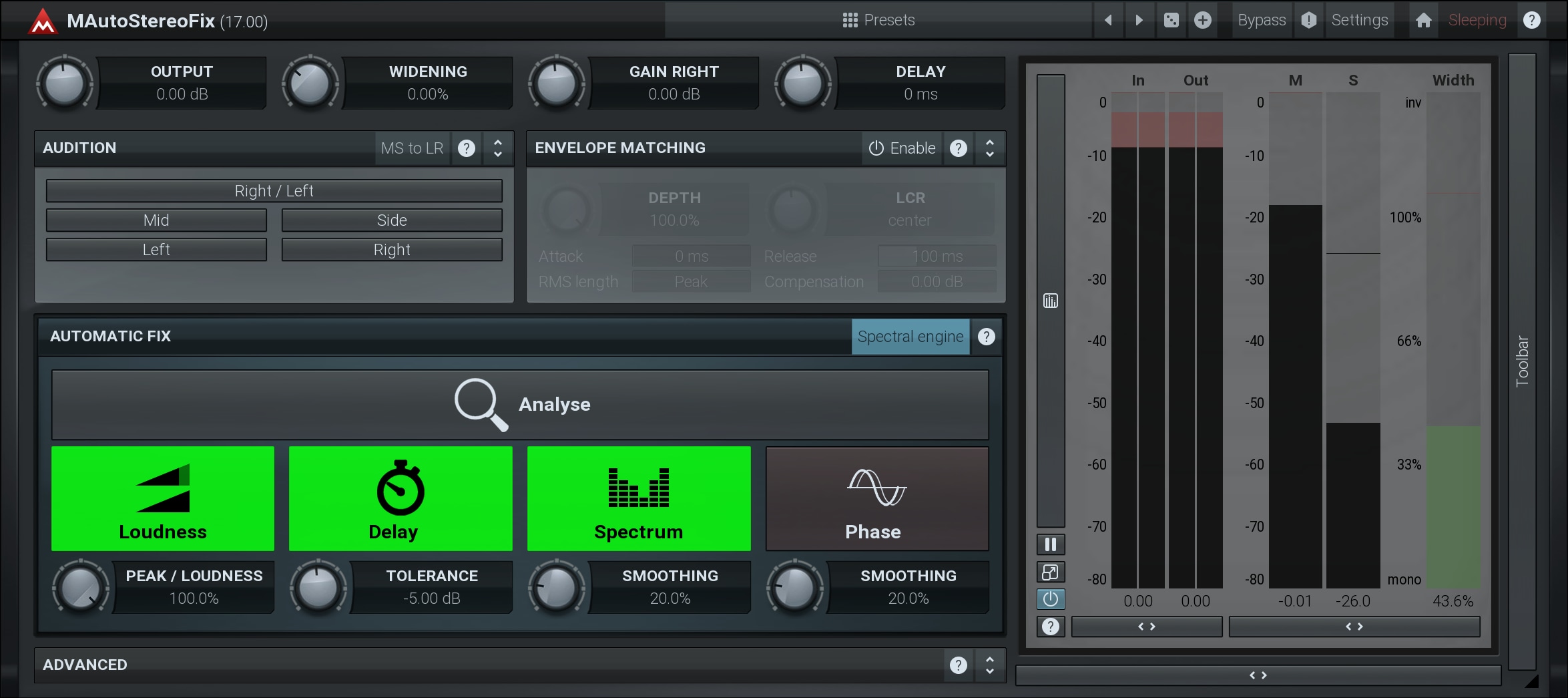
Task: Disable the Loudness fix button
Action: (x=163, y=498)
